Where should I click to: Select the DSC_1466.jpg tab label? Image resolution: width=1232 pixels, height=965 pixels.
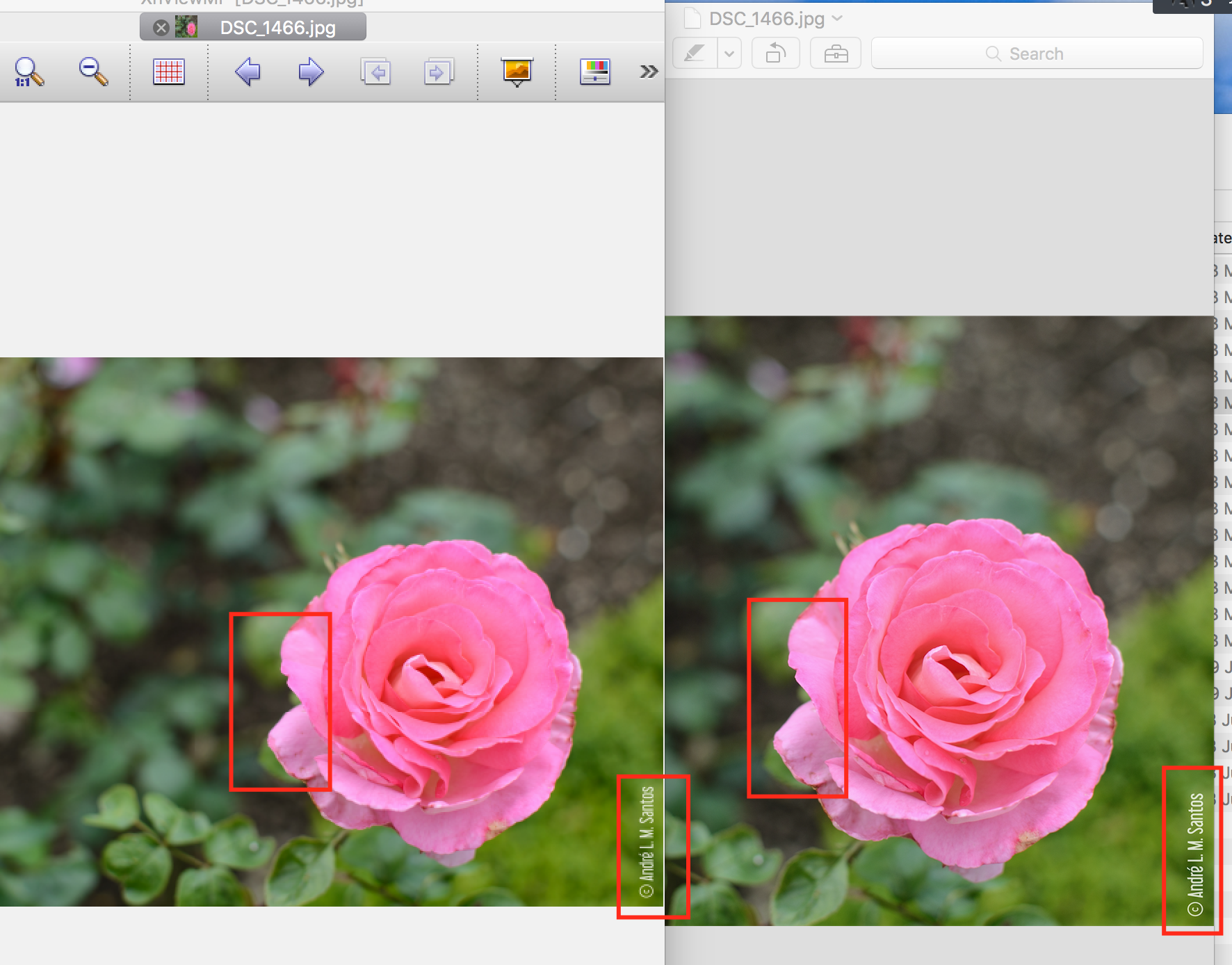coord(277,28)
